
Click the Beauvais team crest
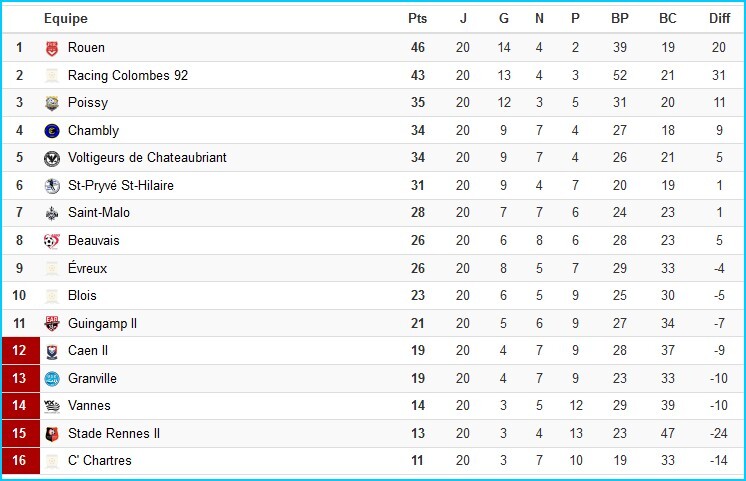point(52,241)
